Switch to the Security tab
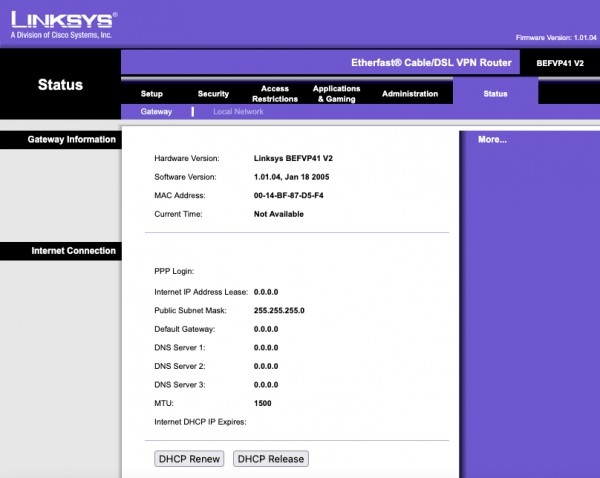The width and height of the screenshot is (600, 478). (x=213, y=94)
